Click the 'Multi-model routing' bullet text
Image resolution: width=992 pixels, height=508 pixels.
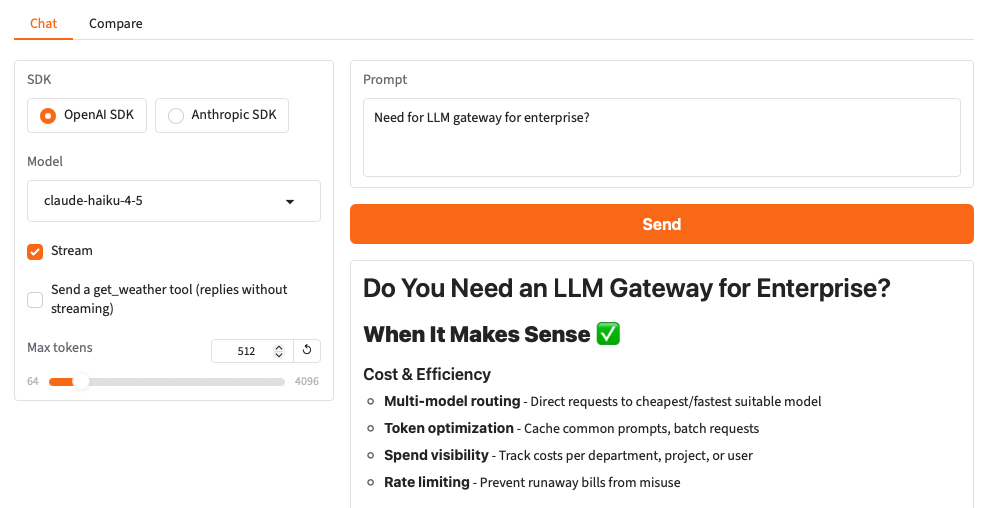452,401
